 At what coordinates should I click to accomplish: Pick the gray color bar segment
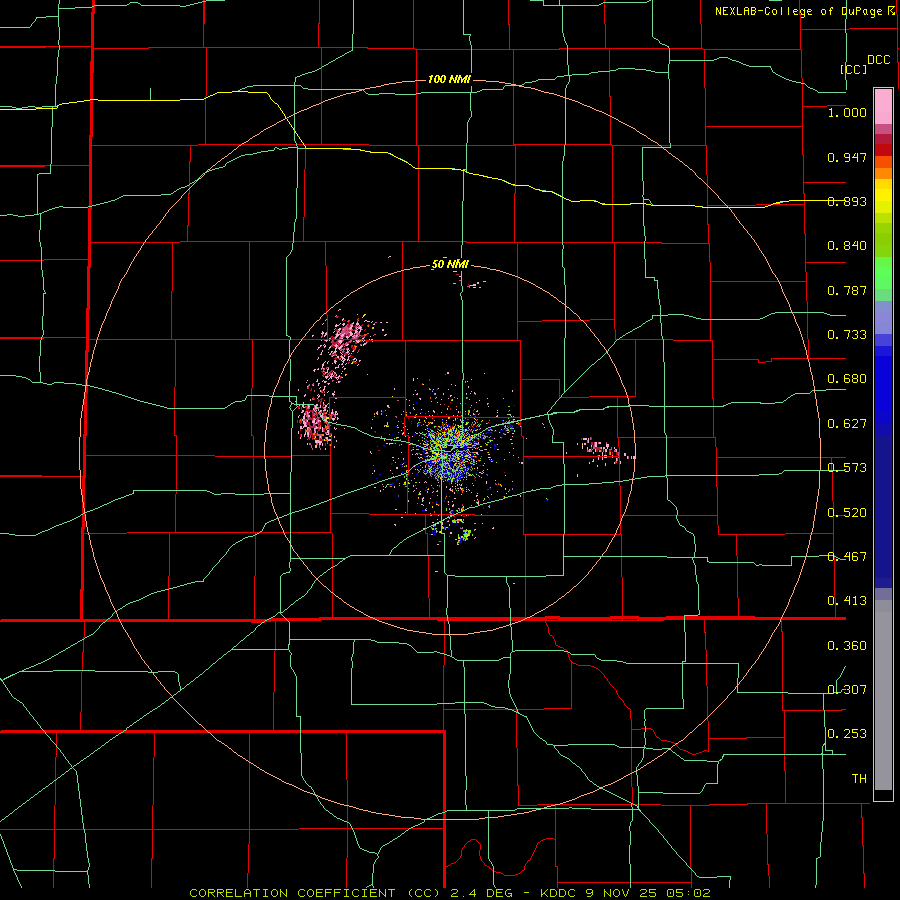coord(883,695)
